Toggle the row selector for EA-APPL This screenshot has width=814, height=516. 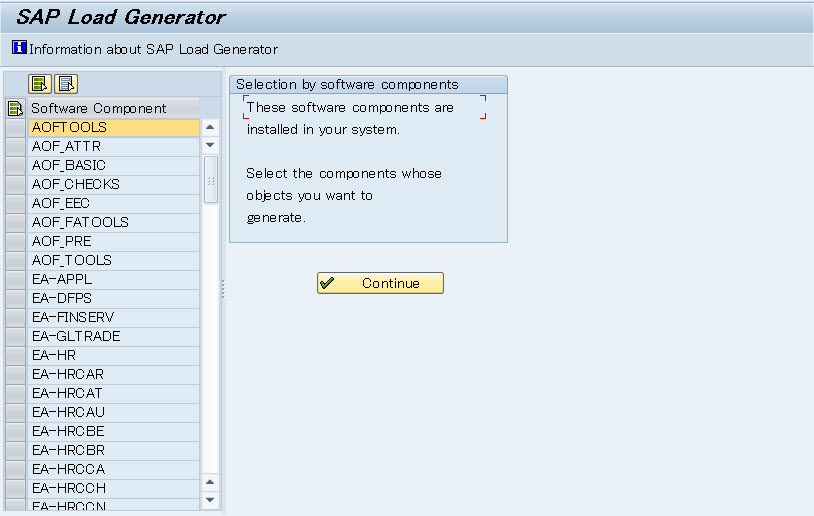[16, 279]
